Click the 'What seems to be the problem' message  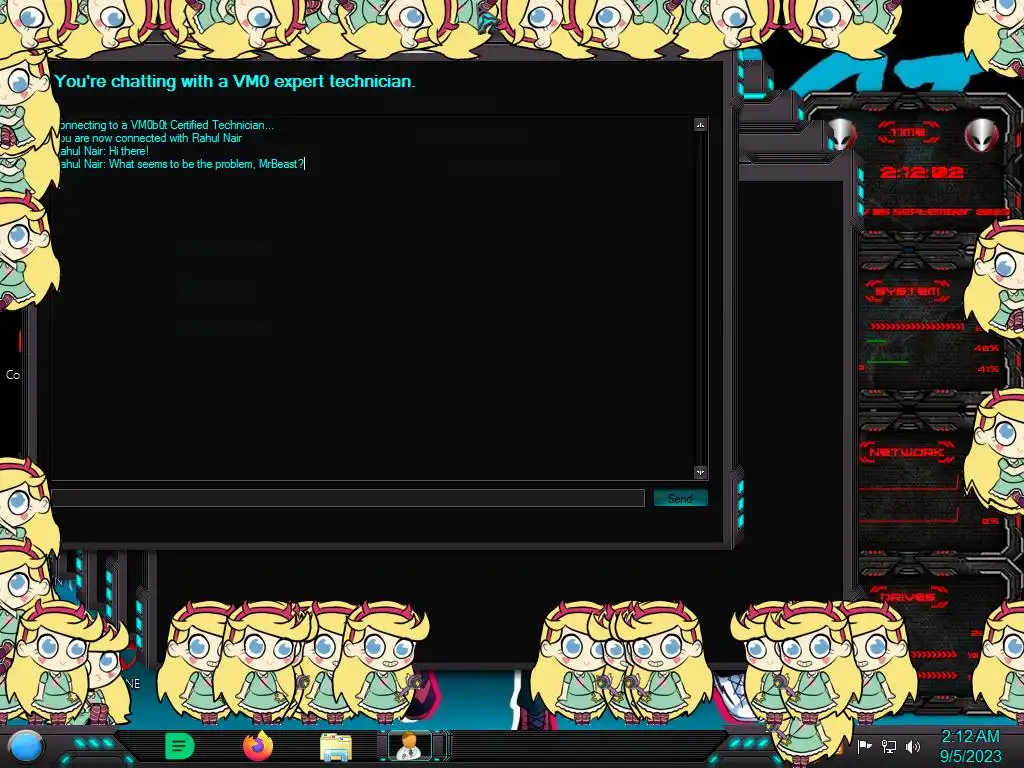[x=182, y=164]
